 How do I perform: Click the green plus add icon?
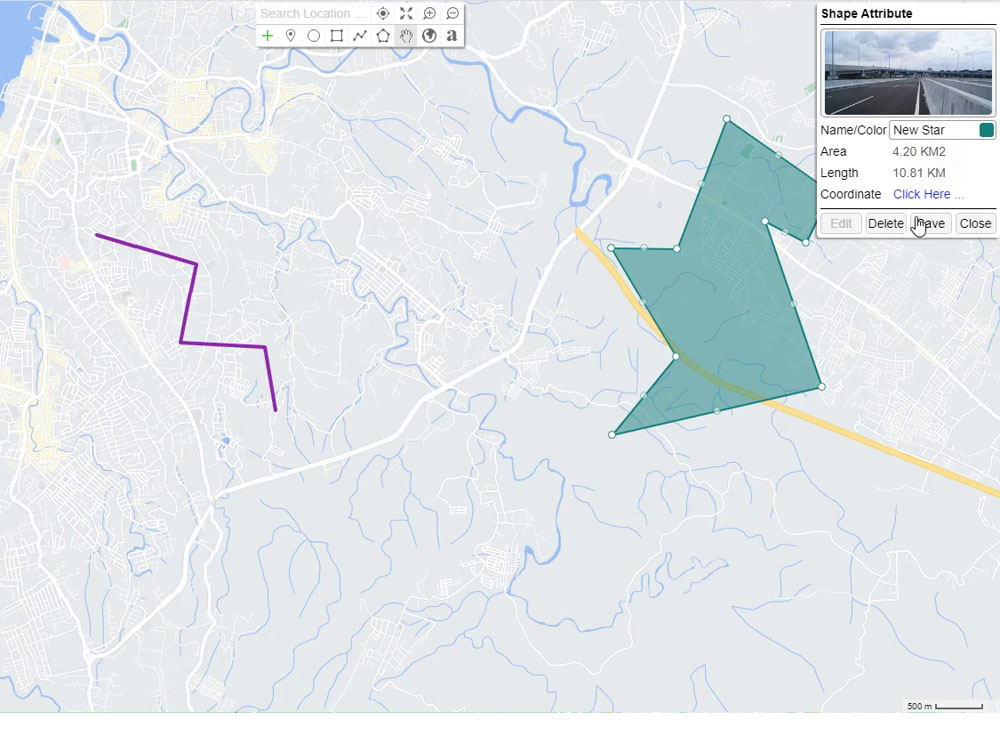pos(267,36)
